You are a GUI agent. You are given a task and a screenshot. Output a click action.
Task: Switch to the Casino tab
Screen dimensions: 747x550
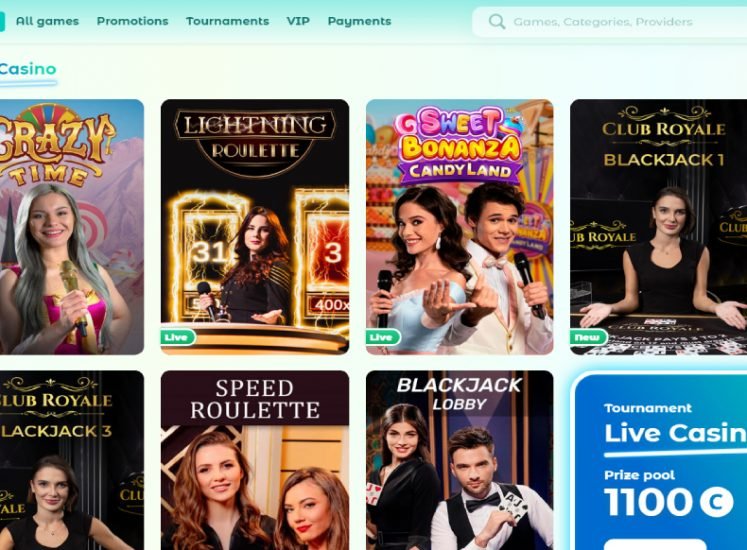(x=28, y=70)
